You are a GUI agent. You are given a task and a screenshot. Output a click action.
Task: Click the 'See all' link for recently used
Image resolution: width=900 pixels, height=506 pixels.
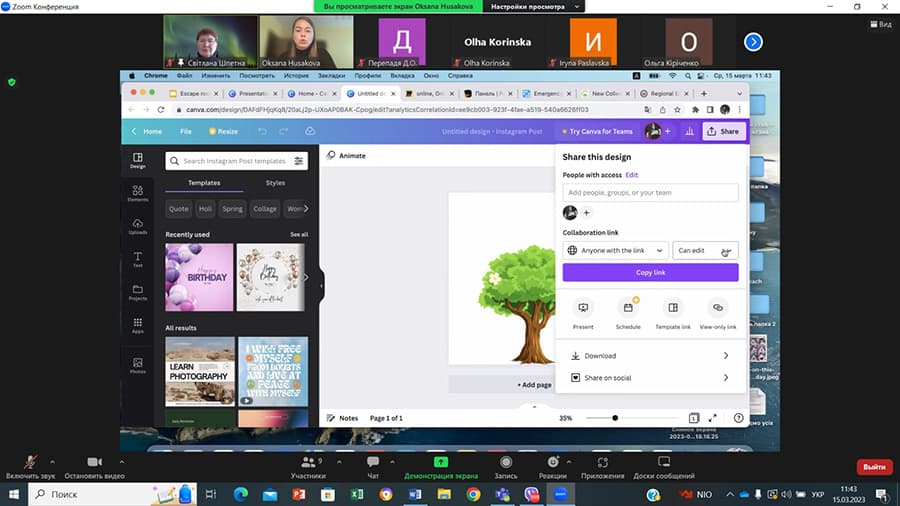298,234
